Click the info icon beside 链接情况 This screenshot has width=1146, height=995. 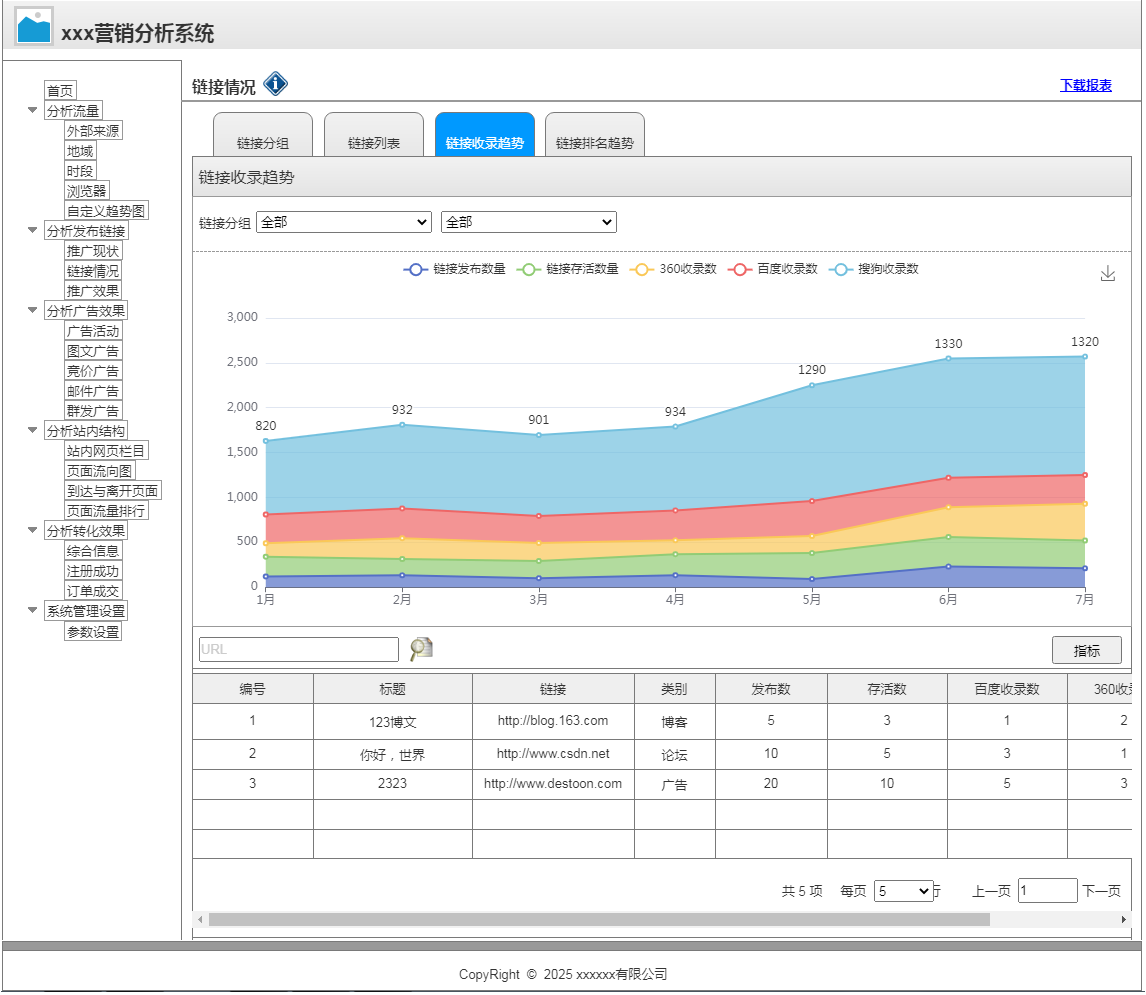[x=276, y=84]
